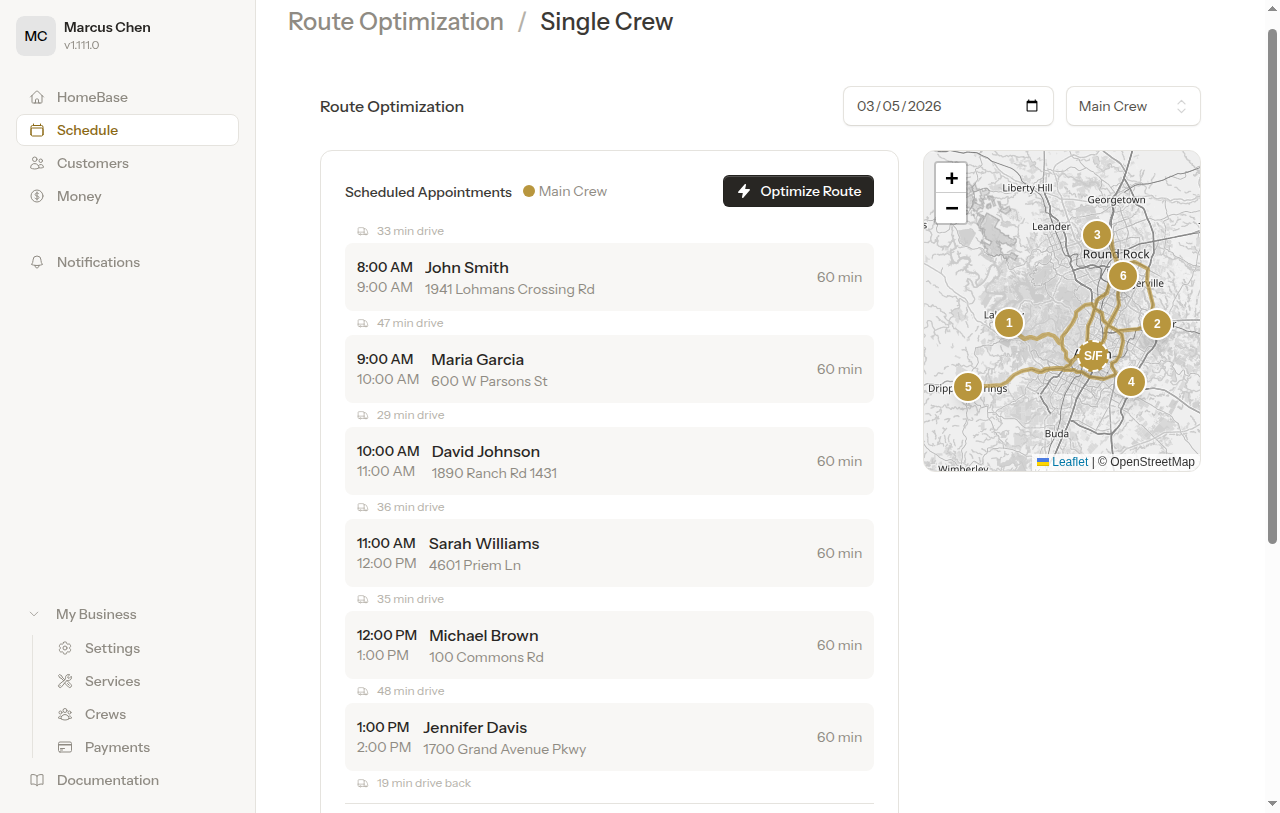
Task: Click the HomeBase house icon in the sidebar
Action: 37,96
